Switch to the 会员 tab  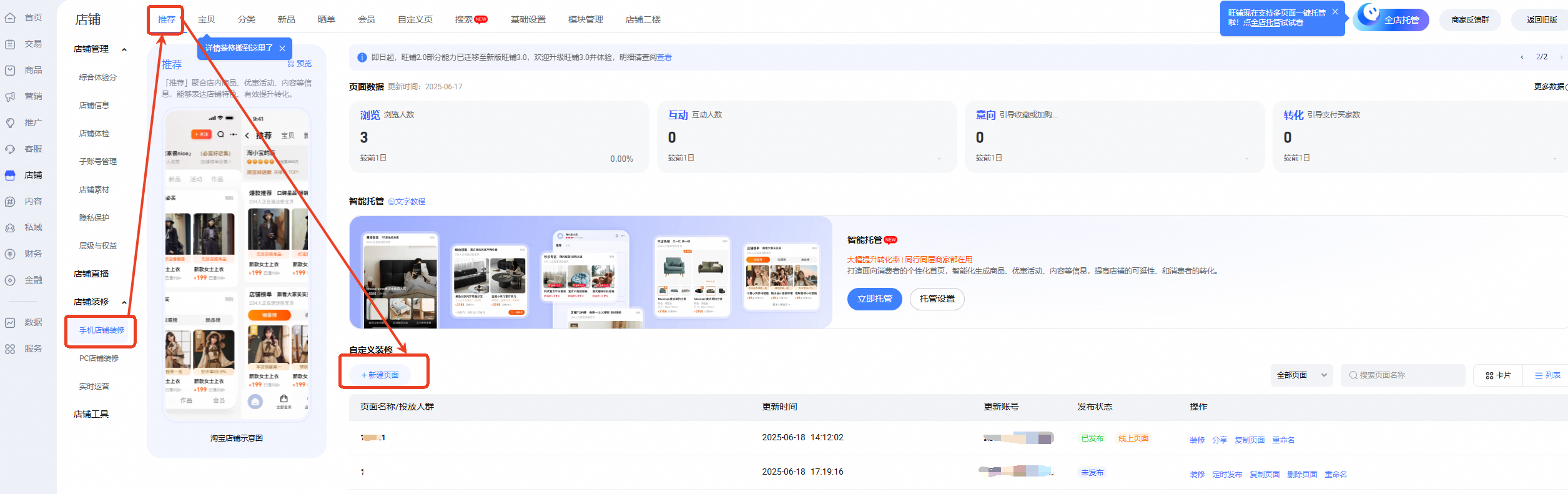[367, 19]
